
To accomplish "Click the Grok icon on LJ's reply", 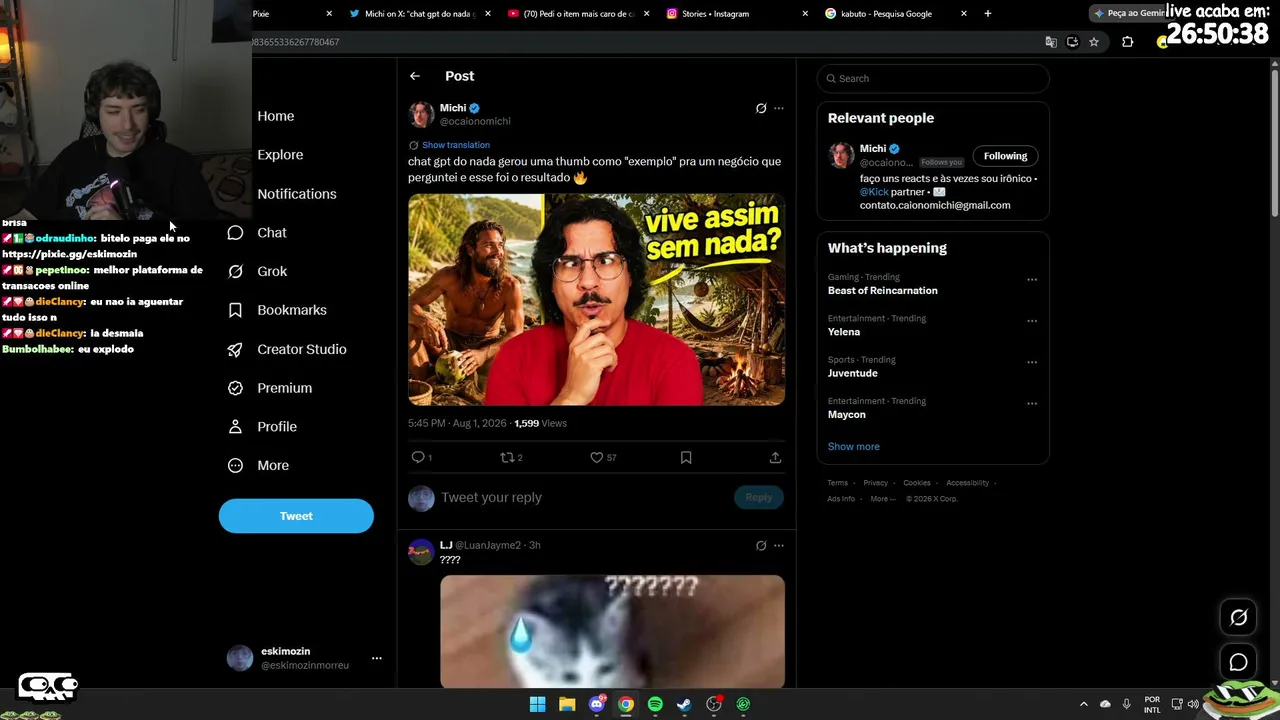I will click(761, 545).
